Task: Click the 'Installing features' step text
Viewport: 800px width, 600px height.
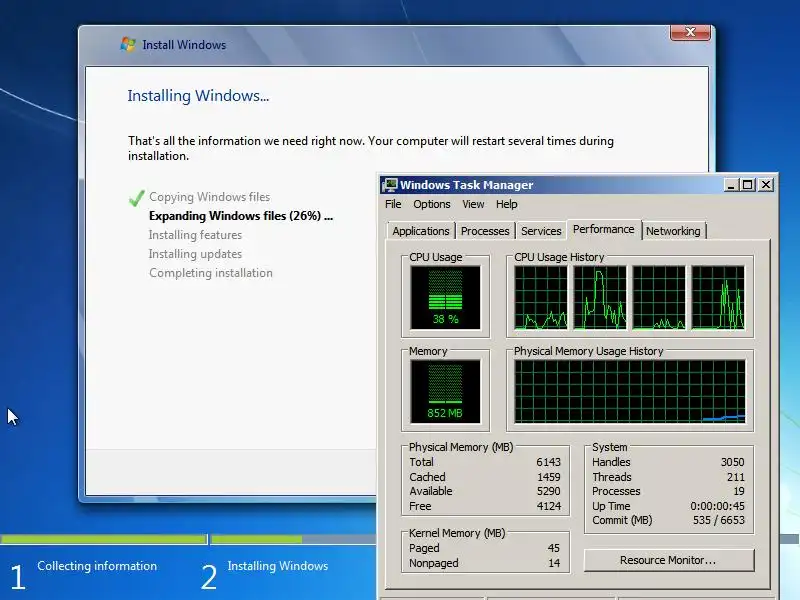Action: pyautogui.click(x=195, y=235)
